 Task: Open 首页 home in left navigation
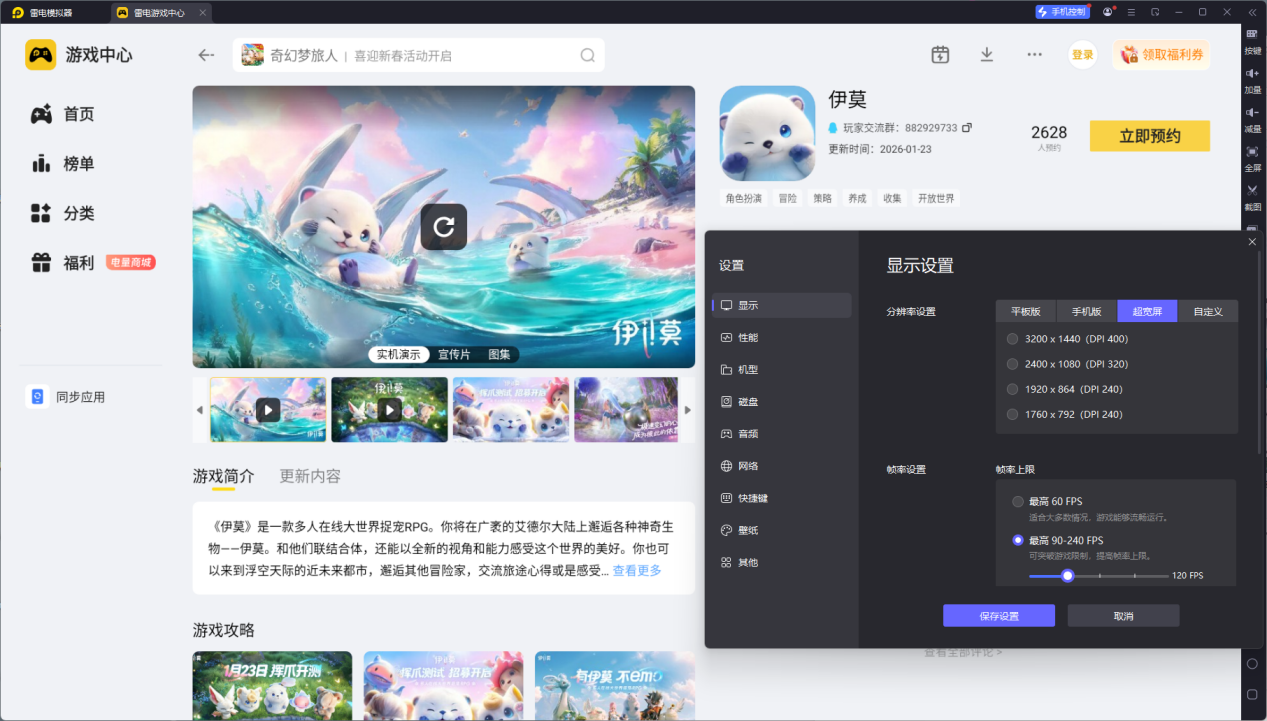62,115
